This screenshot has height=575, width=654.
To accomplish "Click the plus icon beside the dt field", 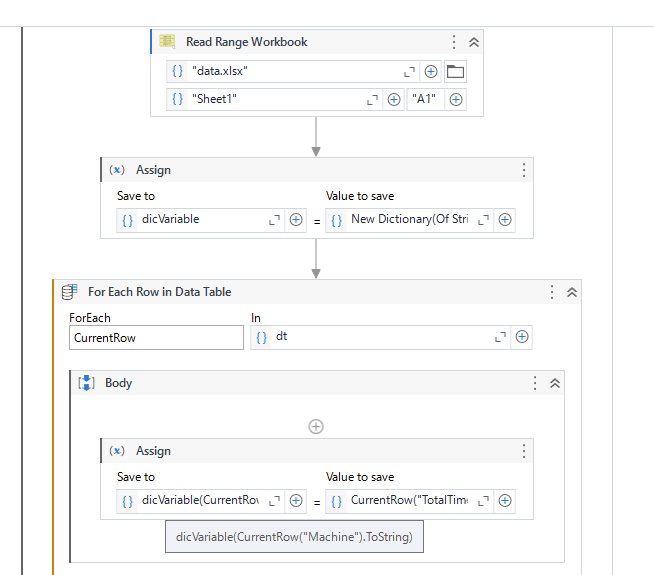I will click(x=522, y=338).
